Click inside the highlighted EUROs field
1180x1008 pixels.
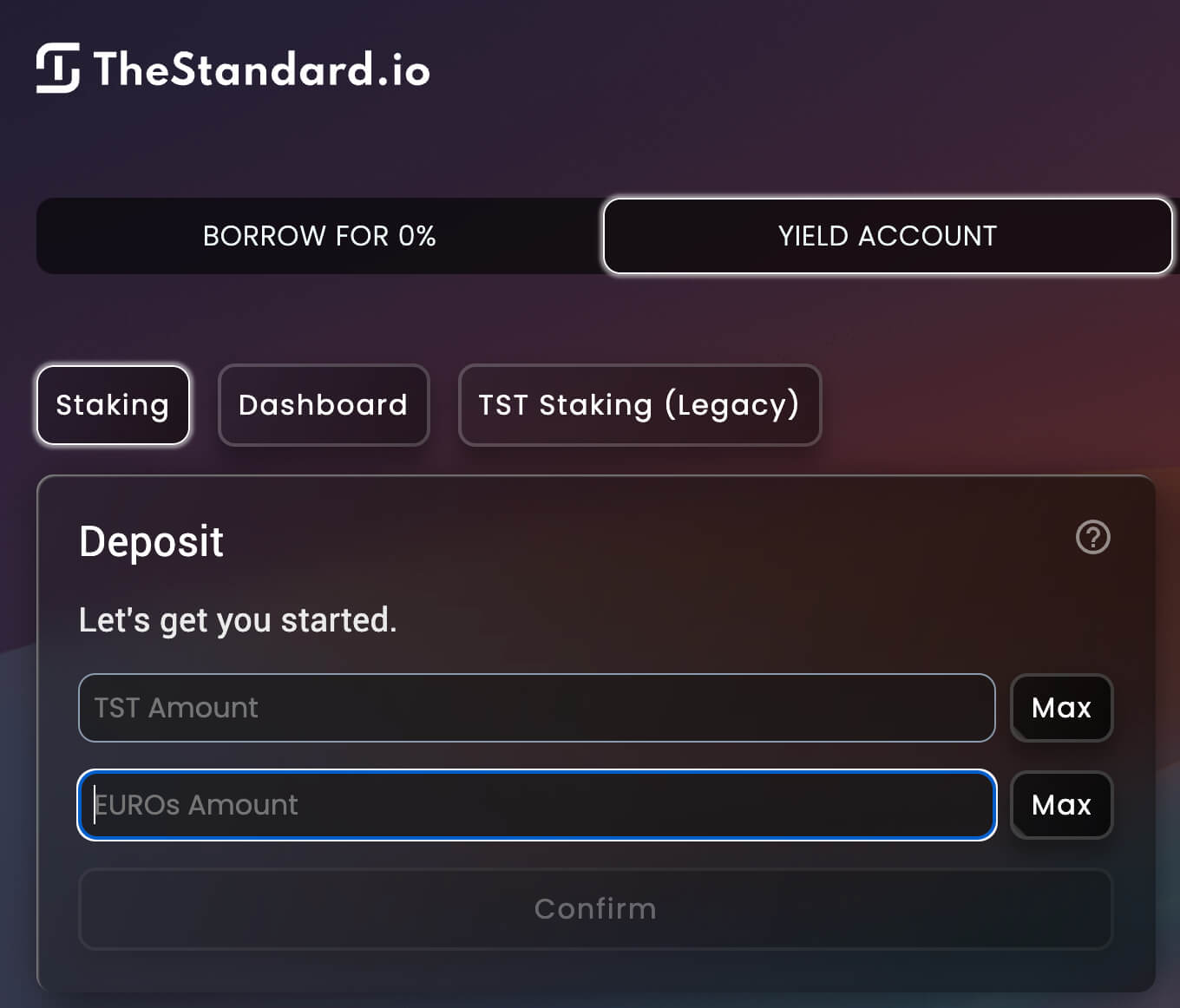[536, 805]
